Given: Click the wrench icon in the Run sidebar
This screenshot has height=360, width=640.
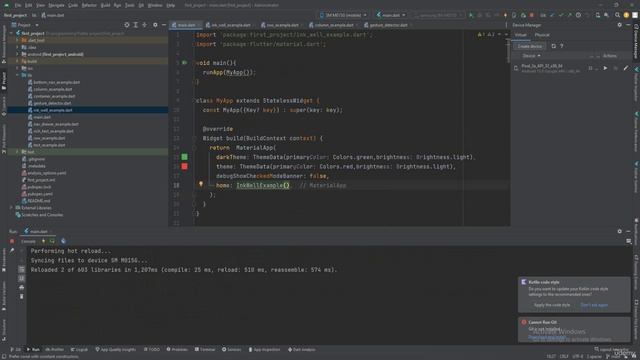Looking at the screenshot, I should pyautogui.click(x=12, y=251).
